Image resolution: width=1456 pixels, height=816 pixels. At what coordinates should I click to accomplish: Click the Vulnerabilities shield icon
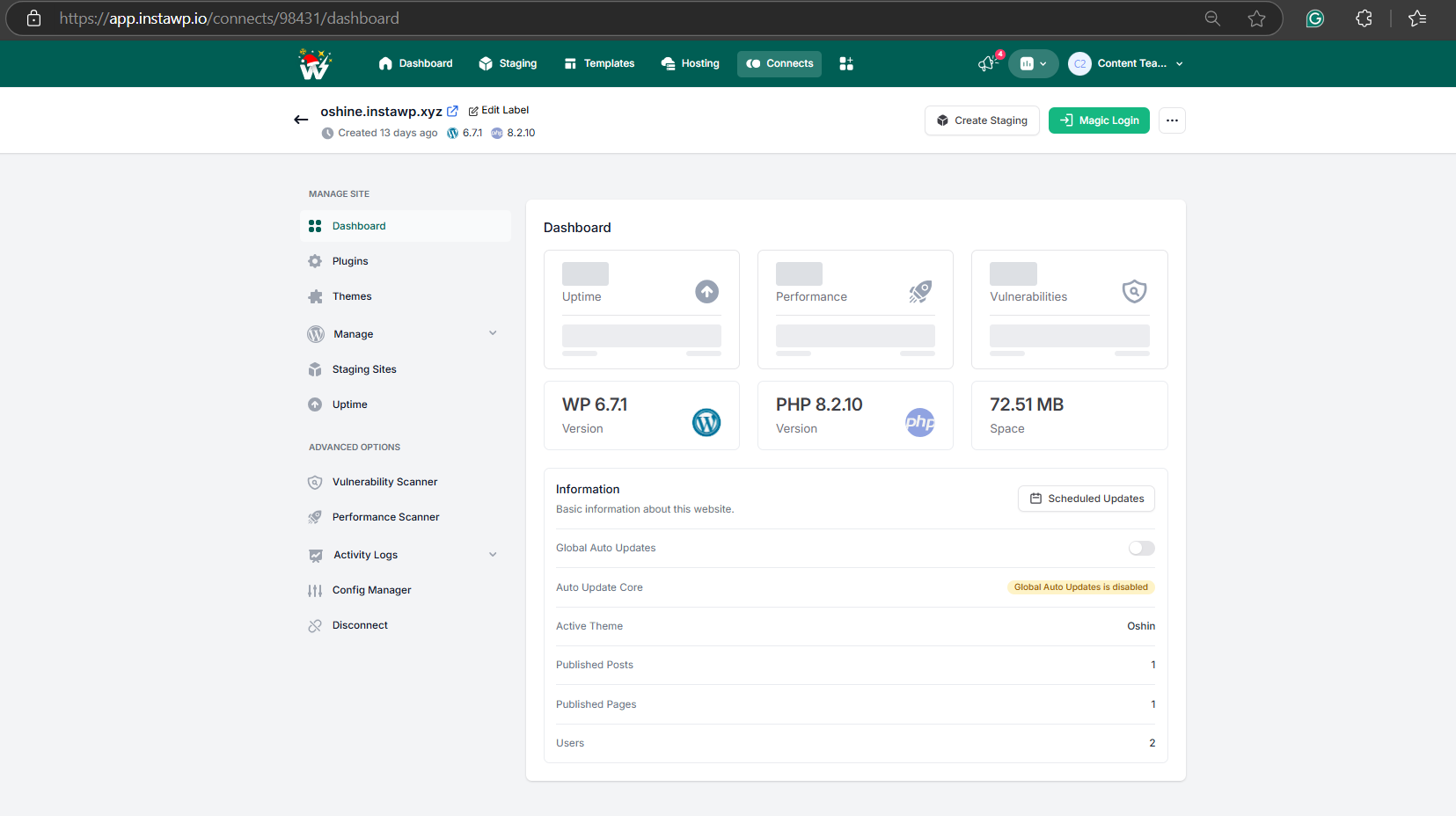coord(1135,291)
